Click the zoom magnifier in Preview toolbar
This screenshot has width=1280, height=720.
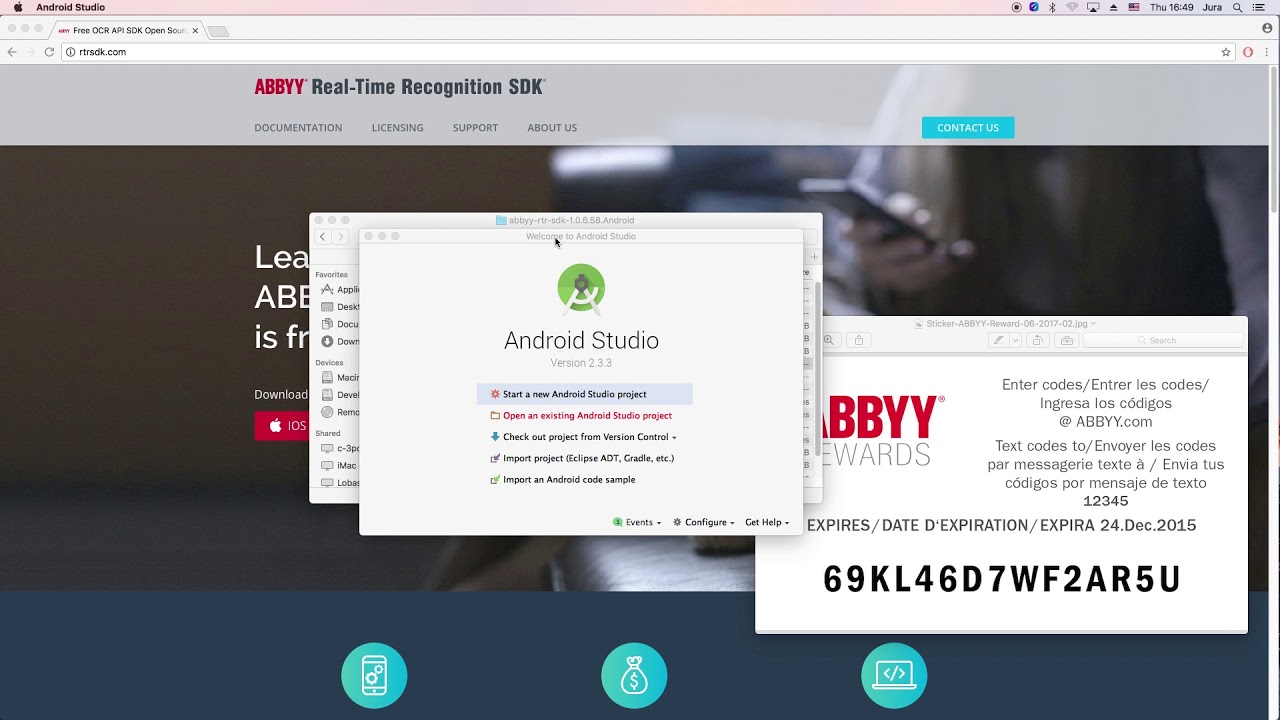(x=828, y=340)
